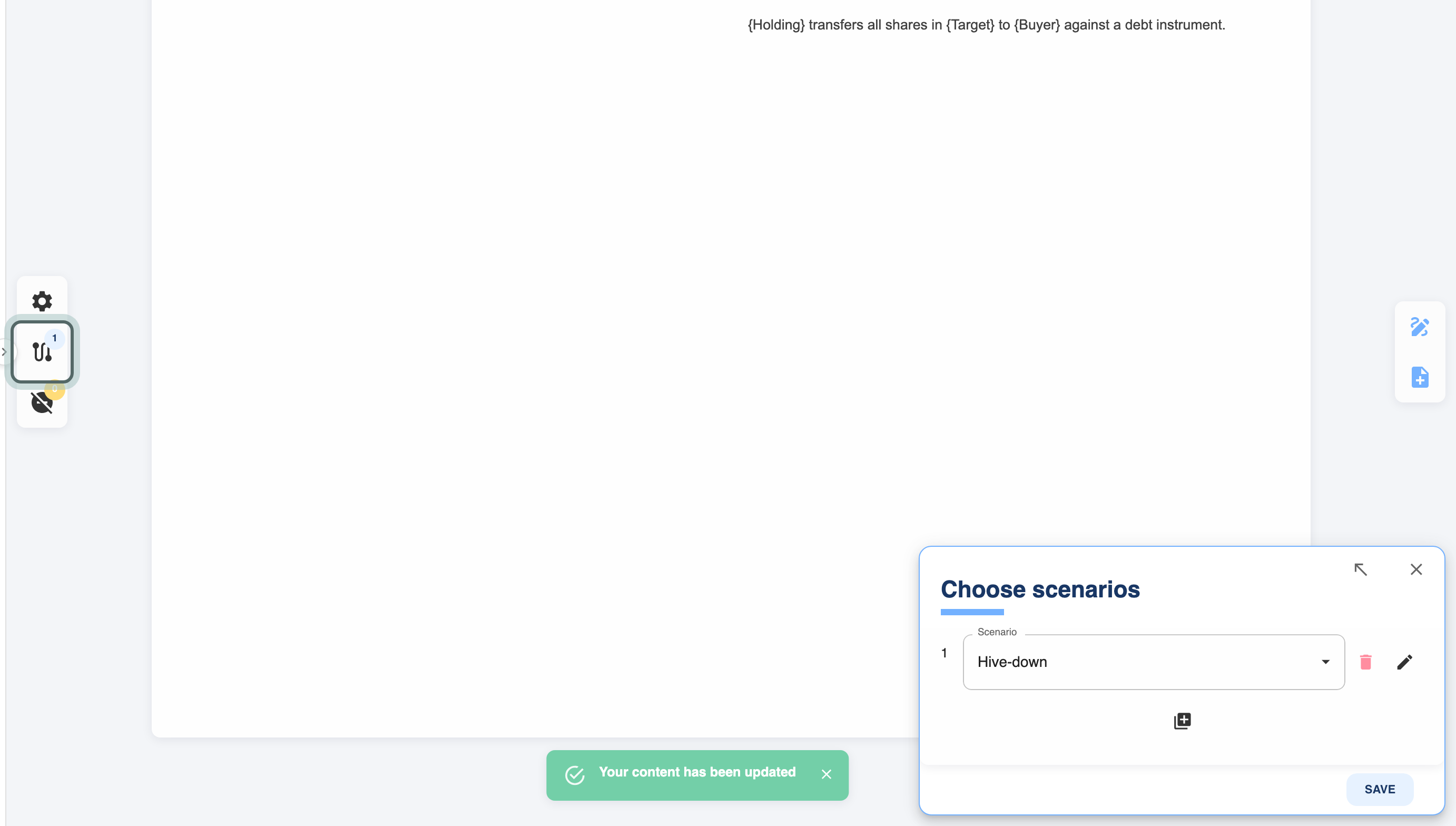Open the settings gear in left toolbar
Viewport: 1456px width, 826px height.
point(42,301)
